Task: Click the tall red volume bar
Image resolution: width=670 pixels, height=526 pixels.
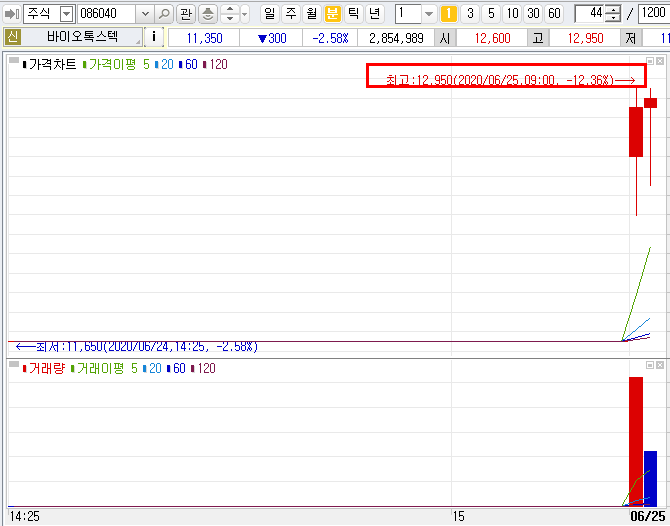Action: point(636,442)
